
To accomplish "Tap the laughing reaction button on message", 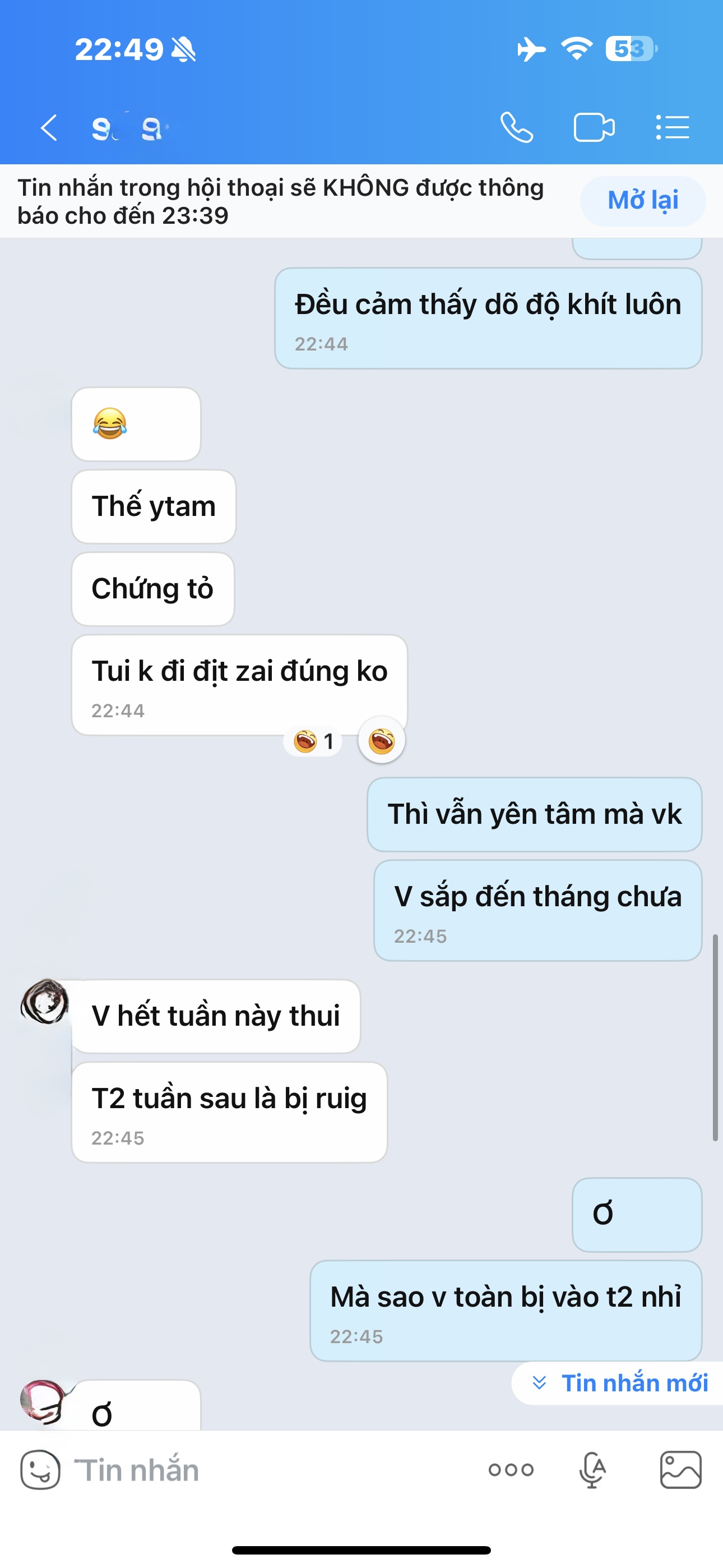I will 382,741.
